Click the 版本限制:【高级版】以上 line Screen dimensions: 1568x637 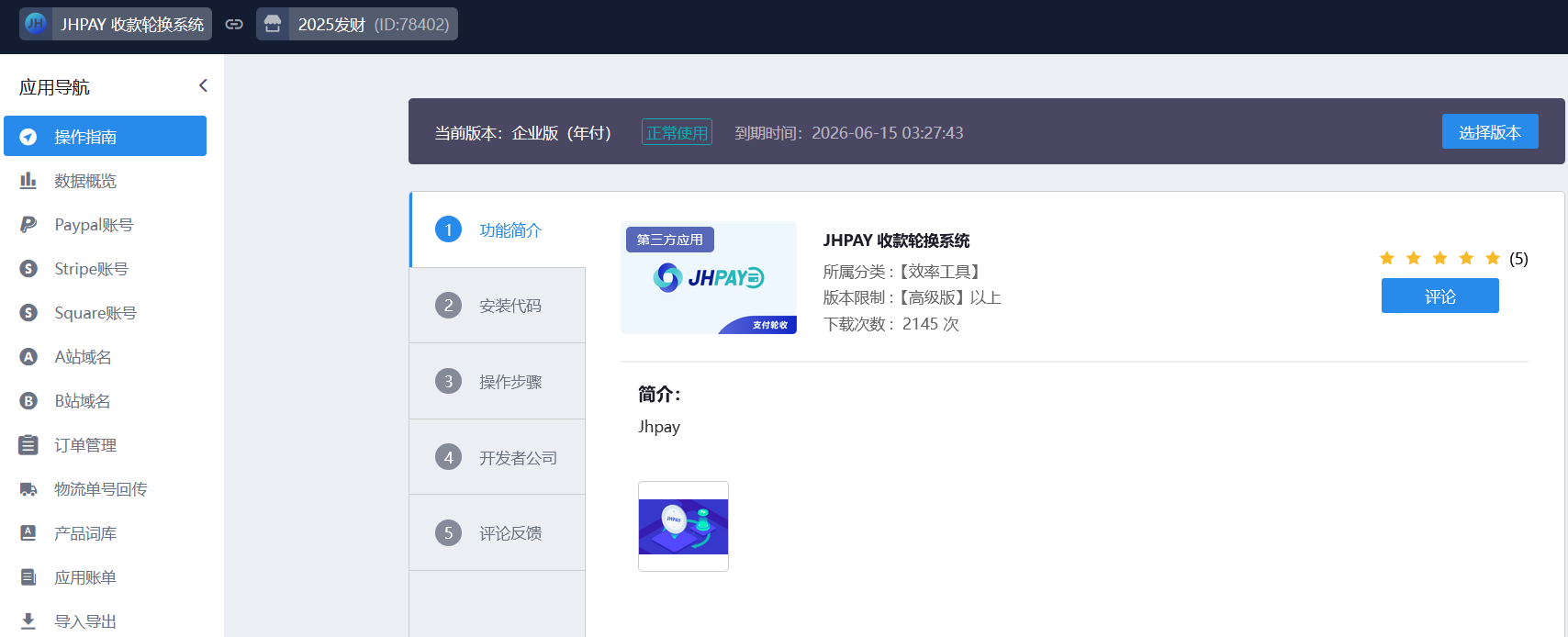coord(912,297)
